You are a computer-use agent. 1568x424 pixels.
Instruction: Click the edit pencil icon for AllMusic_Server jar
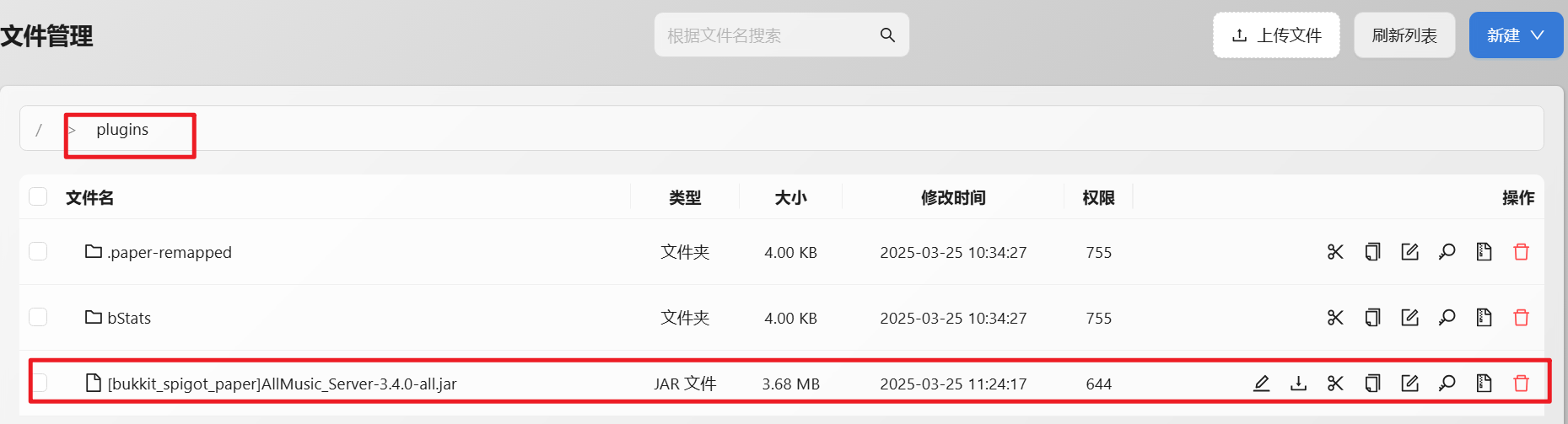point(1261,384)
